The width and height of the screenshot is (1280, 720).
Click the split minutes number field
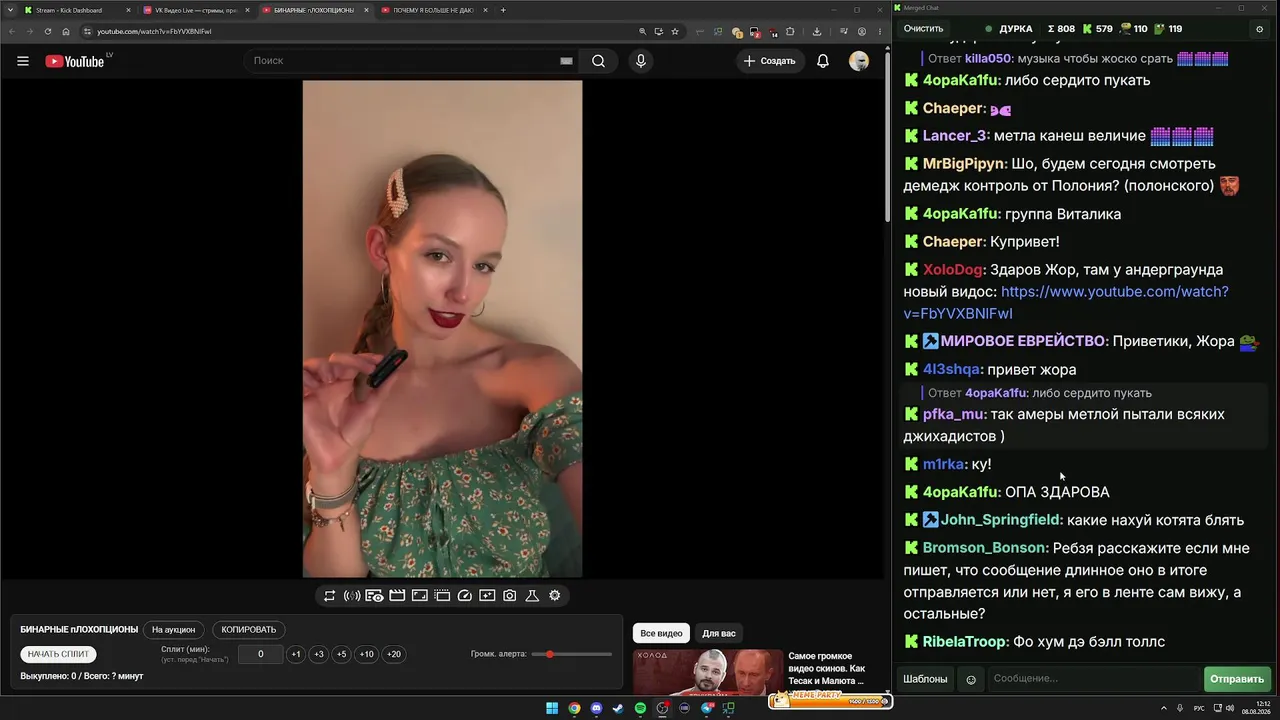261,654
